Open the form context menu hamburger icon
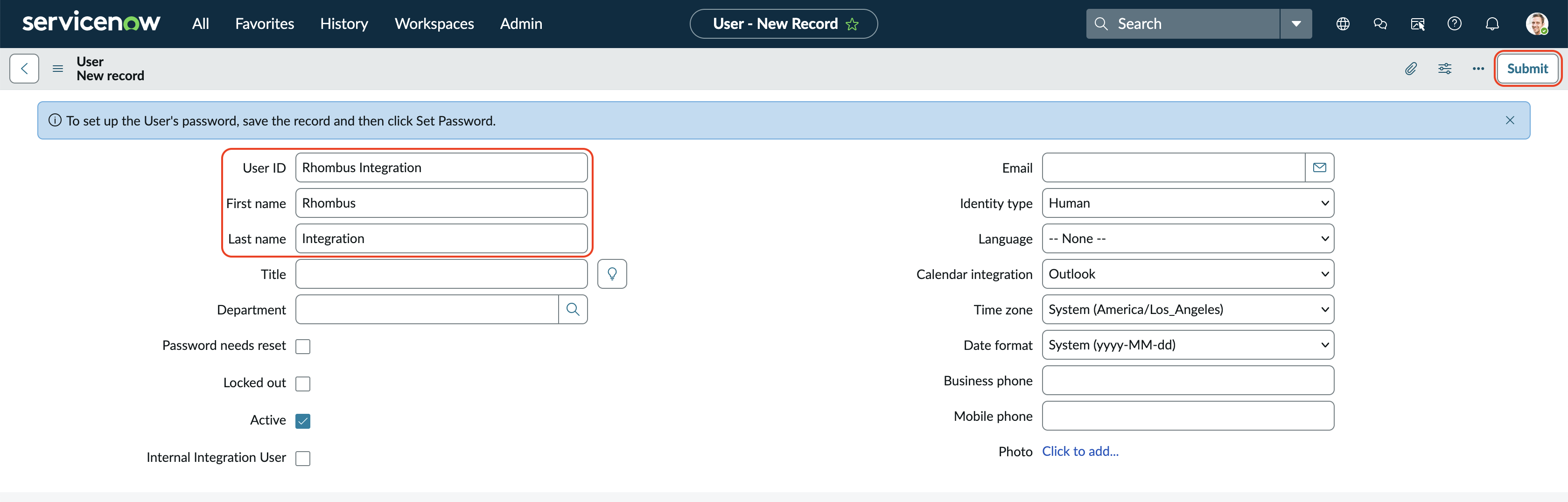Screen dimensions: 1568x502 (58, 69)
